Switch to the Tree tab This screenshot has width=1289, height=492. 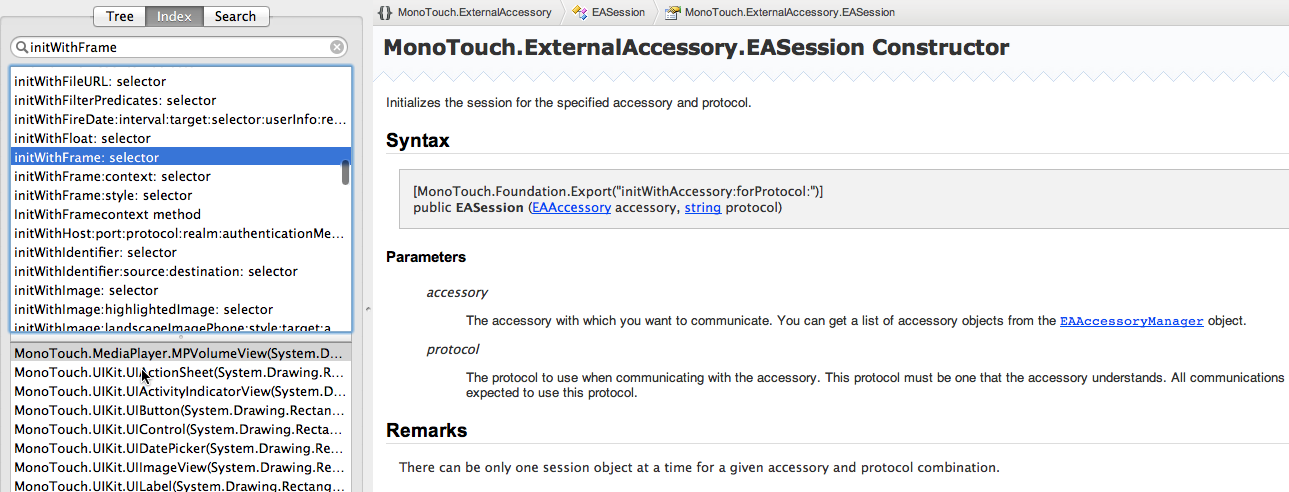point(120,16)
